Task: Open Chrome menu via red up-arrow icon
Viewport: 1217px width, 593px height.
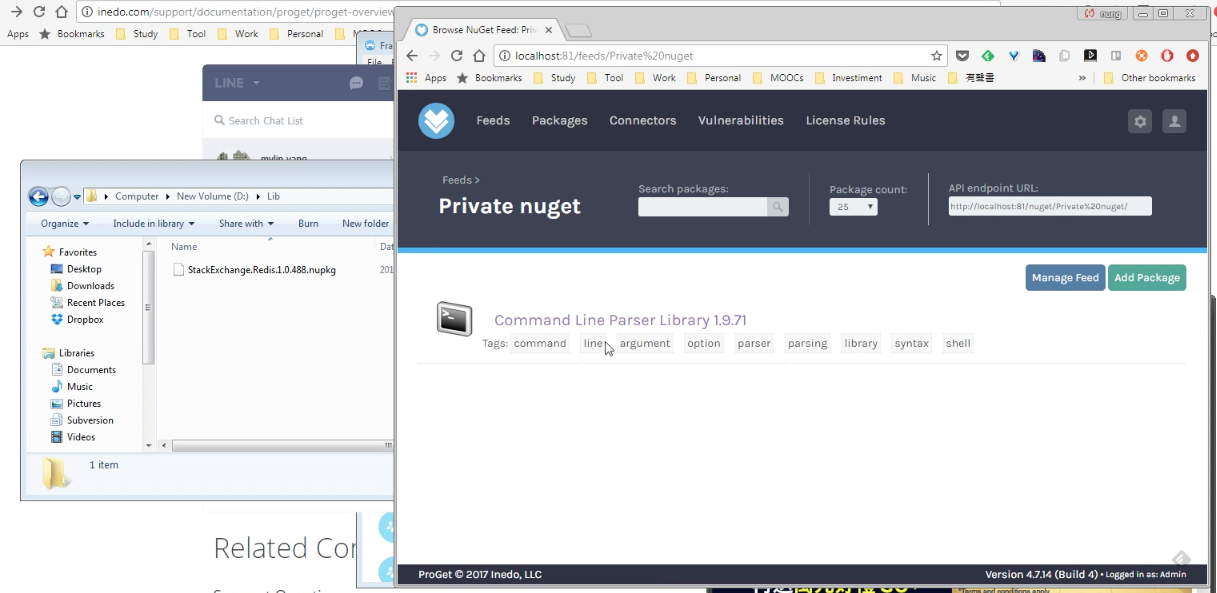Action: (1192, 56)
